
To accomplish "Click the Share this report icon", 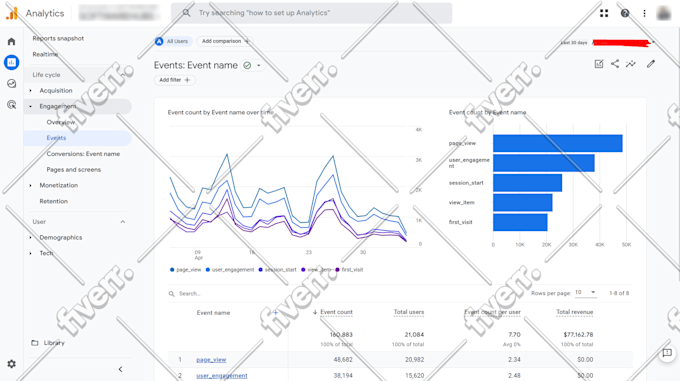I will tap(615, 64).
